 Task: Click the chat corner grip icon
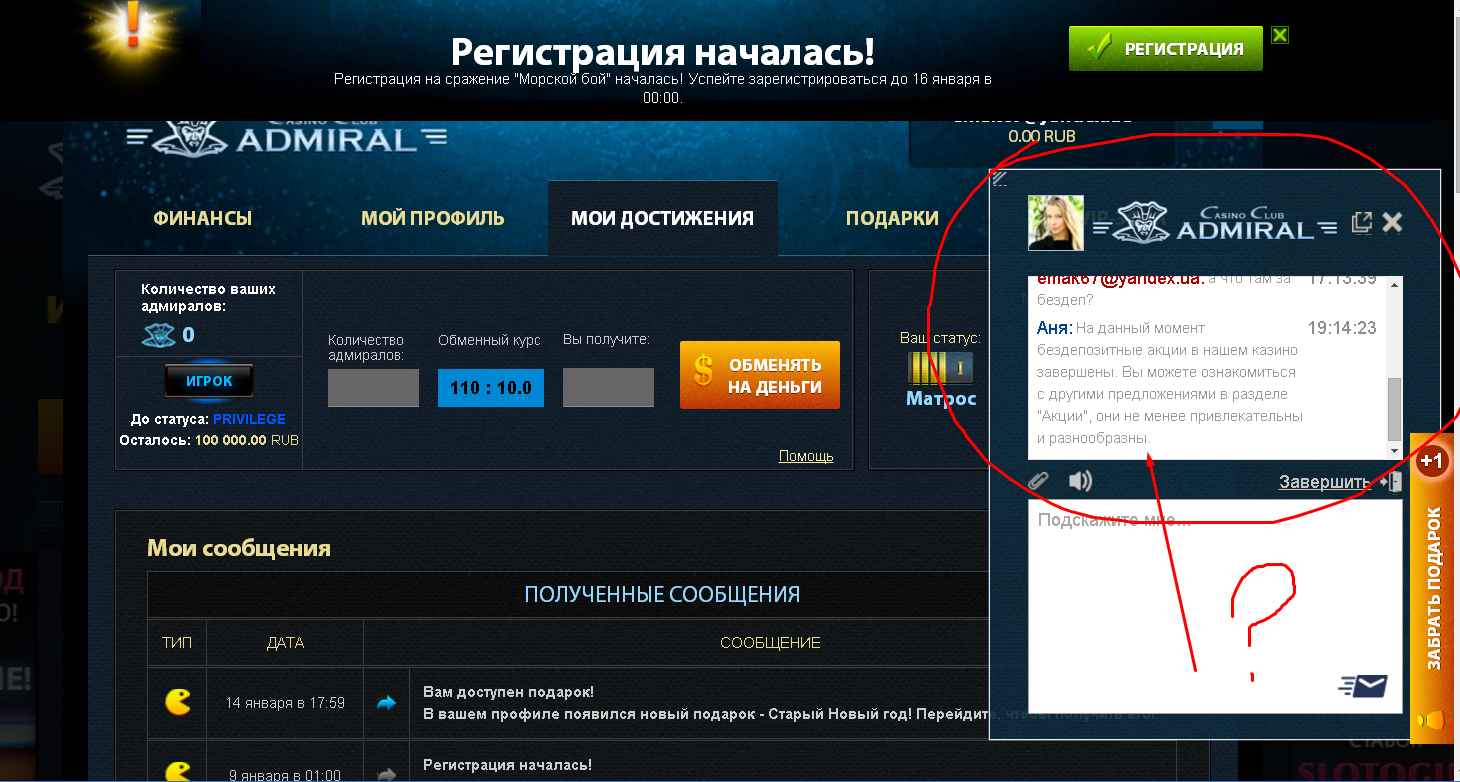(999, 178)
